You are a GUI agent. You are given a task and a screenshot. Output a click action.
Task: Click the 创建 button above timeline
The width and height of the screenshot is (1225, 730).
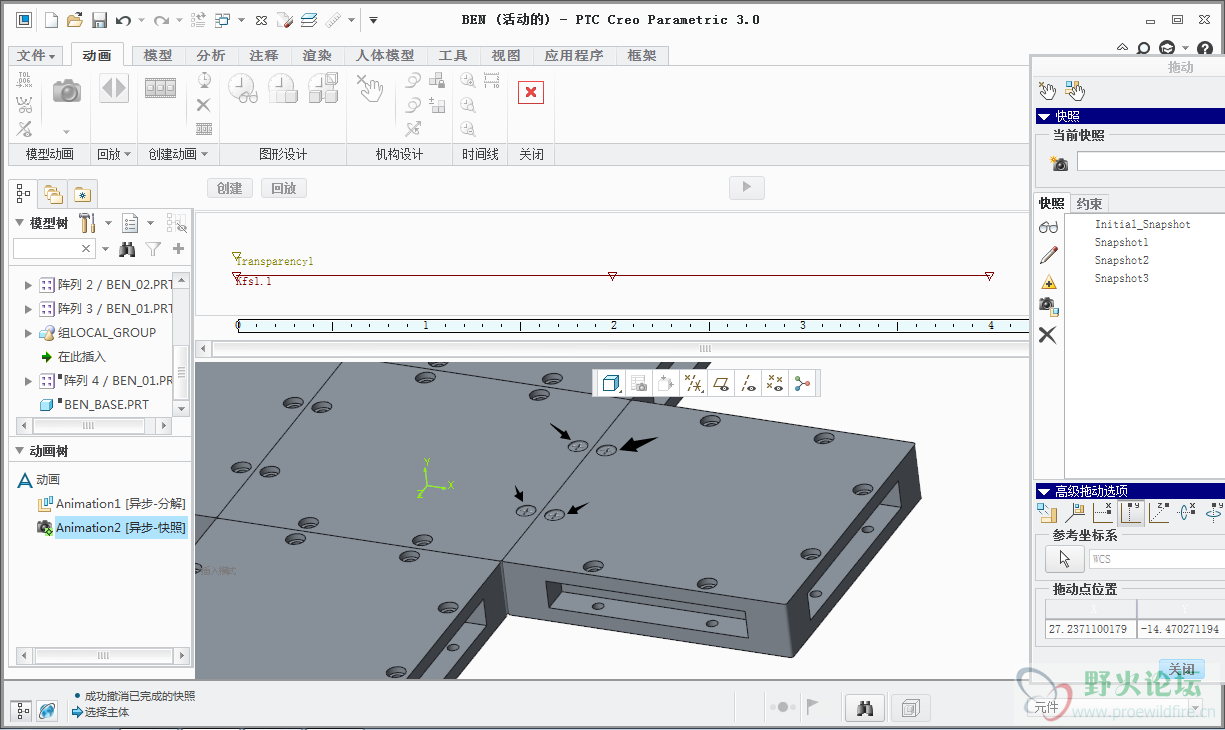tap(229, 188)
